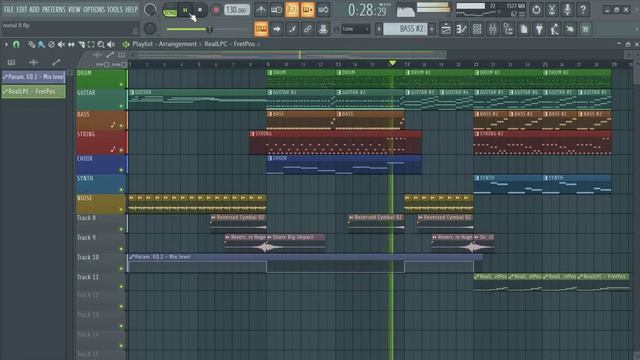Open the plugin database plug icon

539,29
